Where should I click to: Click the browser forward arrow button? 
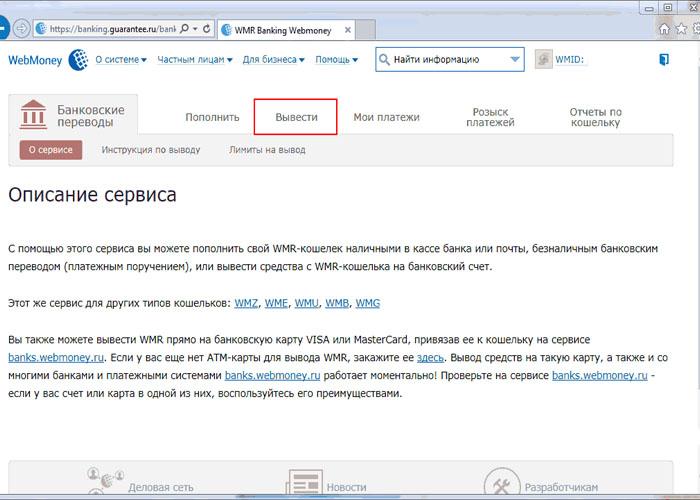click(21, 29)
